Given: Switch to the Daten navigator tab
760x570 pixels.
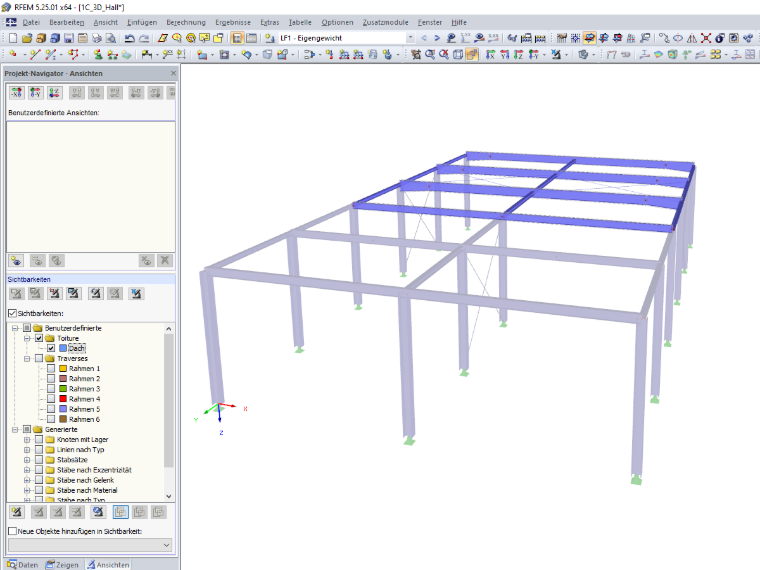Looking at the screenshot, I should pos(23,565).
